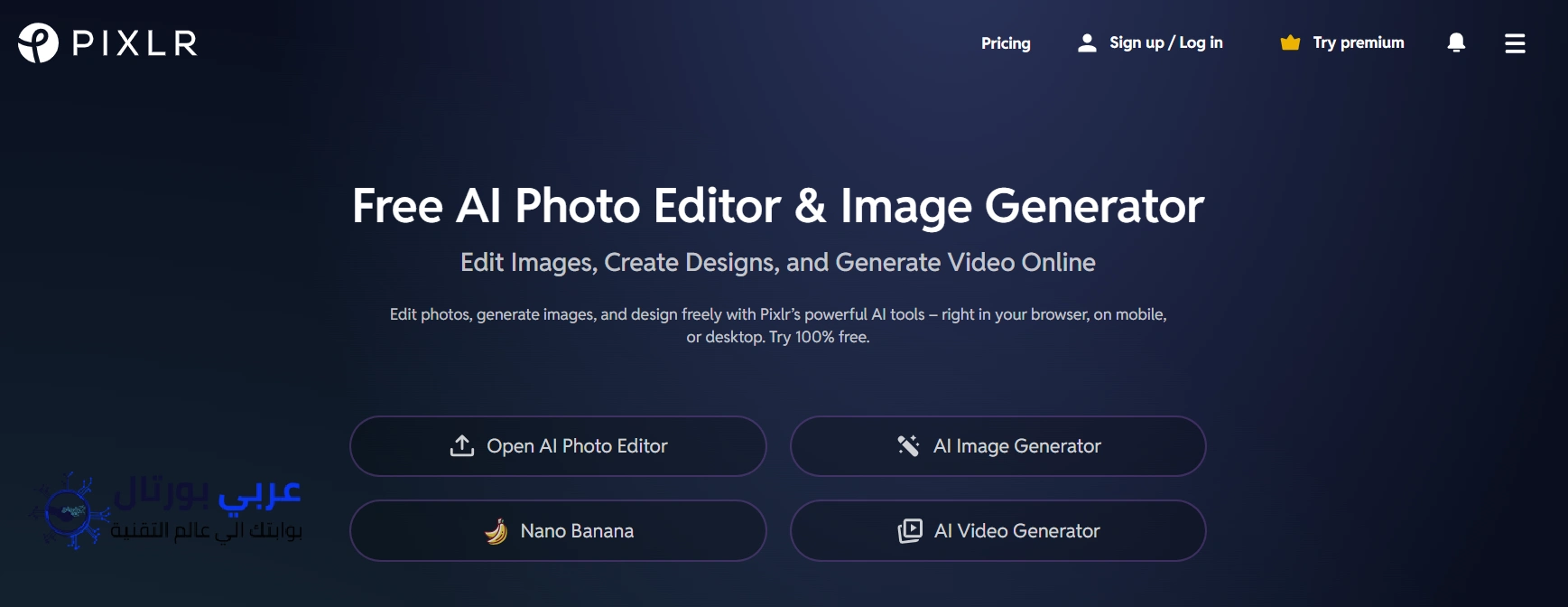Click the banana emoji icon
1568x607 pixels.
pyautogui.click(x=496, y=531)
